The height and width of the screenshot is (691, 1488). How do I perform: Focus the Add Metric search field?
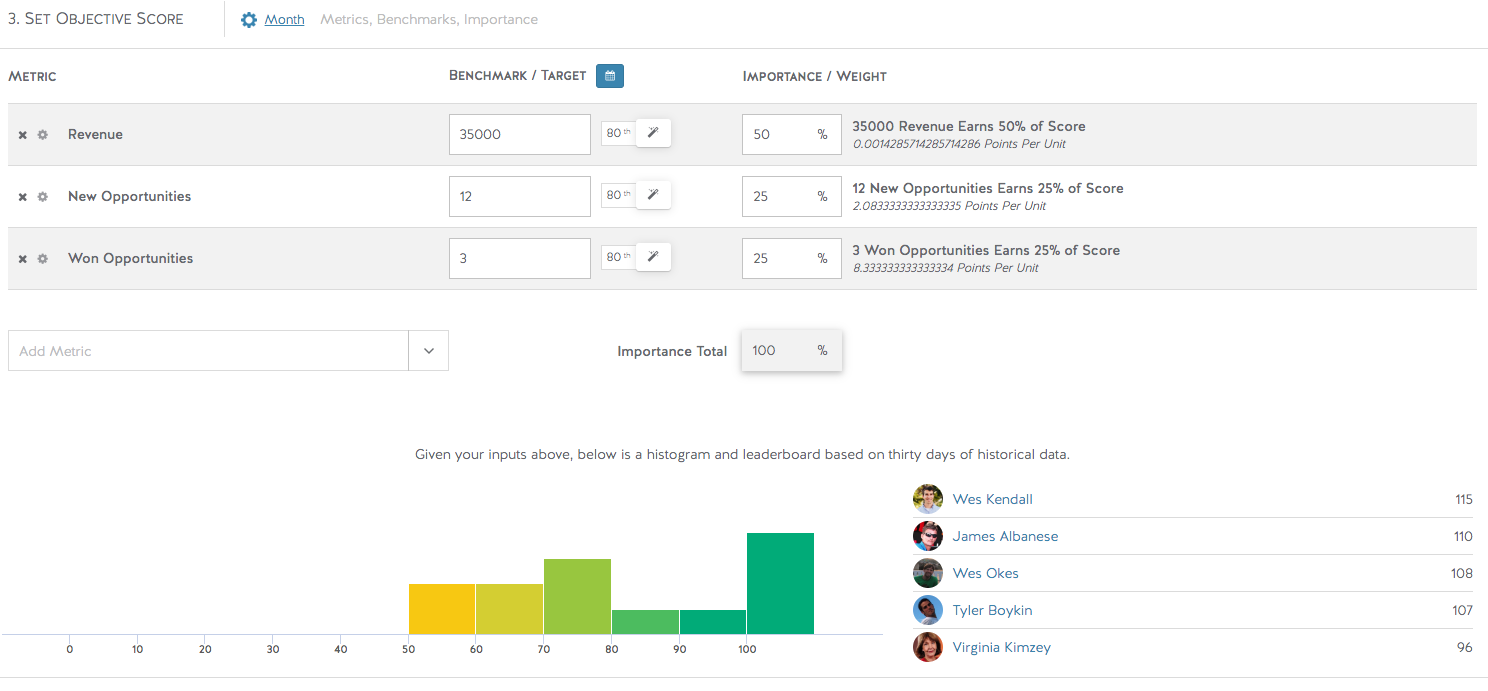(x=208, y=351)
